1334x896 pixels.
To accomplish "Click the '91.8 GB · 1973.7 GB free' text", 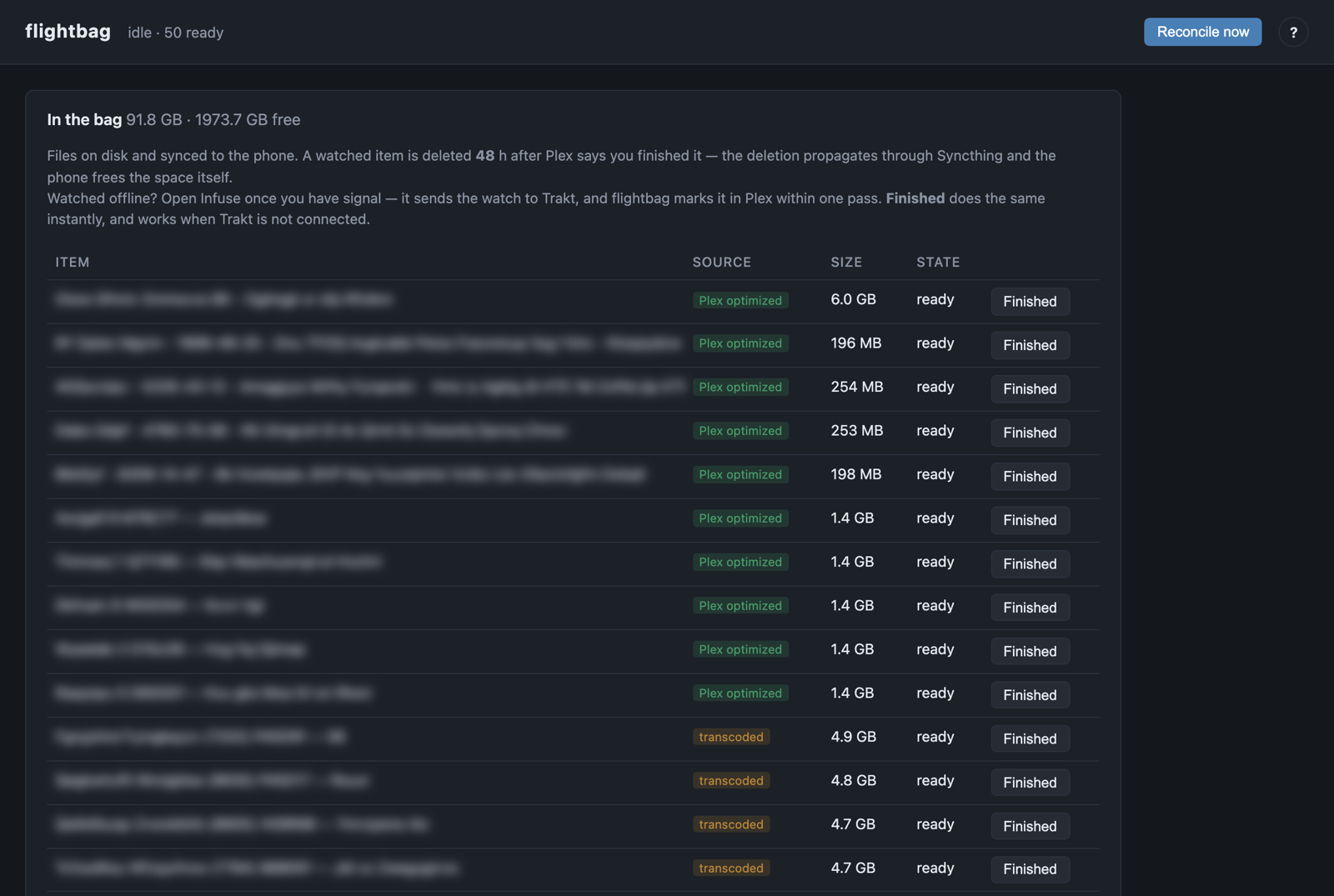I will [213, 119].
